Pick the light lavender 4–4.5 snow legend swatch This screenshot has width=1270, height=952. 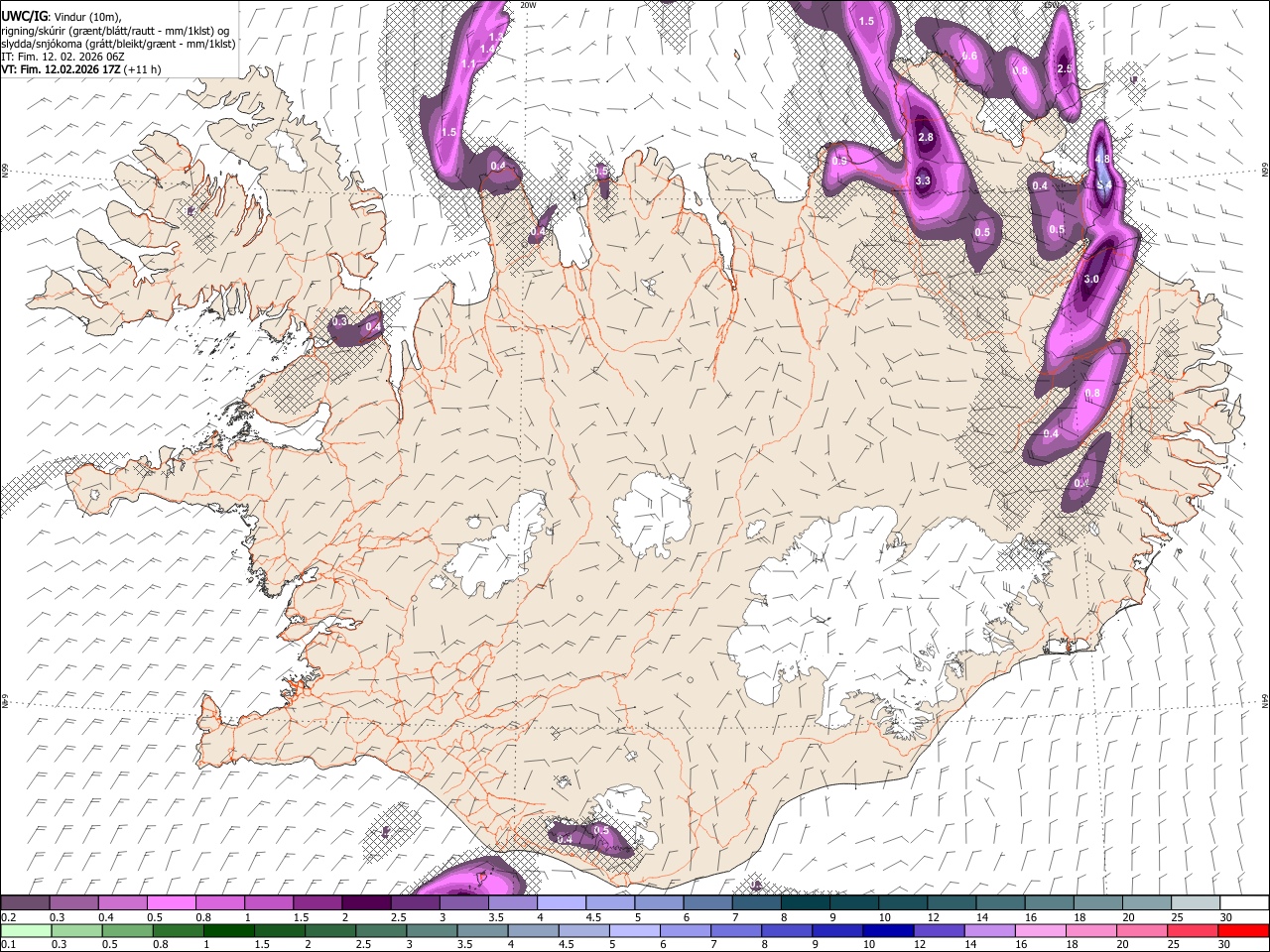pyautogui.click(x=561, y=903)
